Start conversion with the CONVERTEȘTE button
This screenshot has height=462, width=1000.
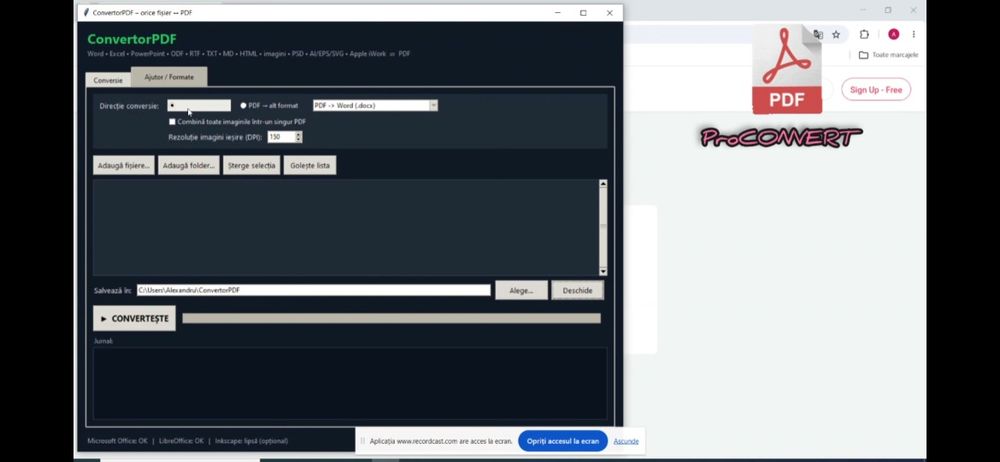pos(135,318)
